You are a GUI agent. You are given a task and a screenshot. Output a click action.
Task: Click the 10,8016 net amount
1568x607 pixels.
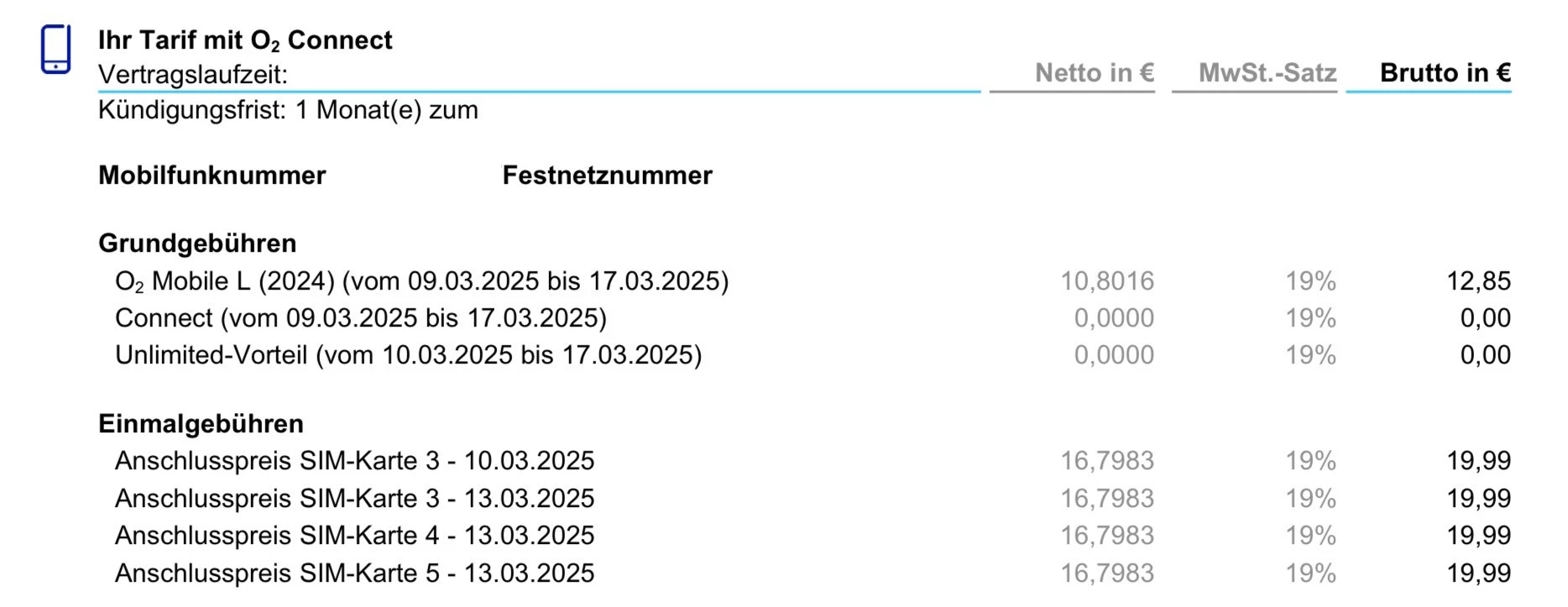coord(1107,281)
